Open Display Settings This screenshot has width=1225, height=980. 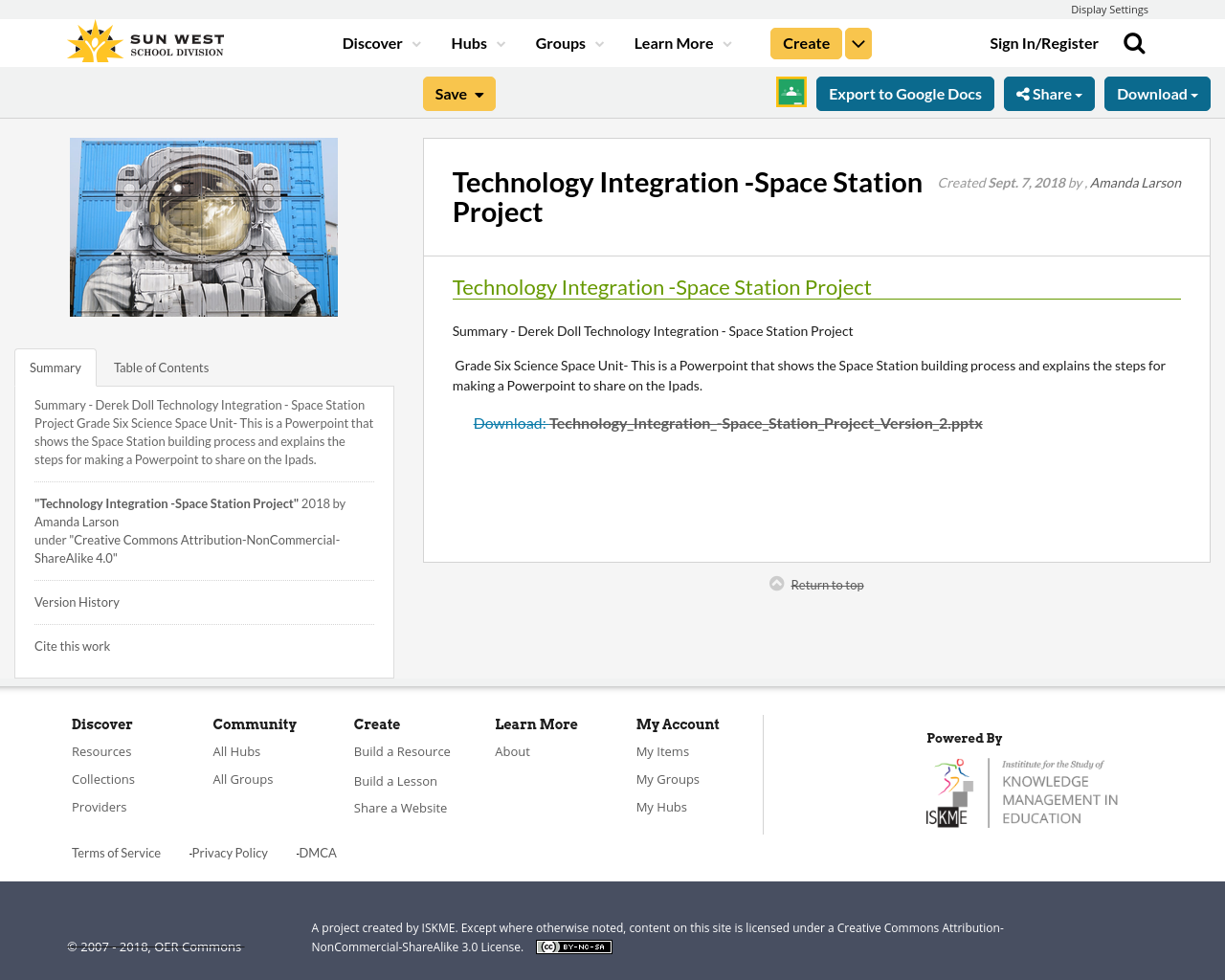click(1109, 8)
